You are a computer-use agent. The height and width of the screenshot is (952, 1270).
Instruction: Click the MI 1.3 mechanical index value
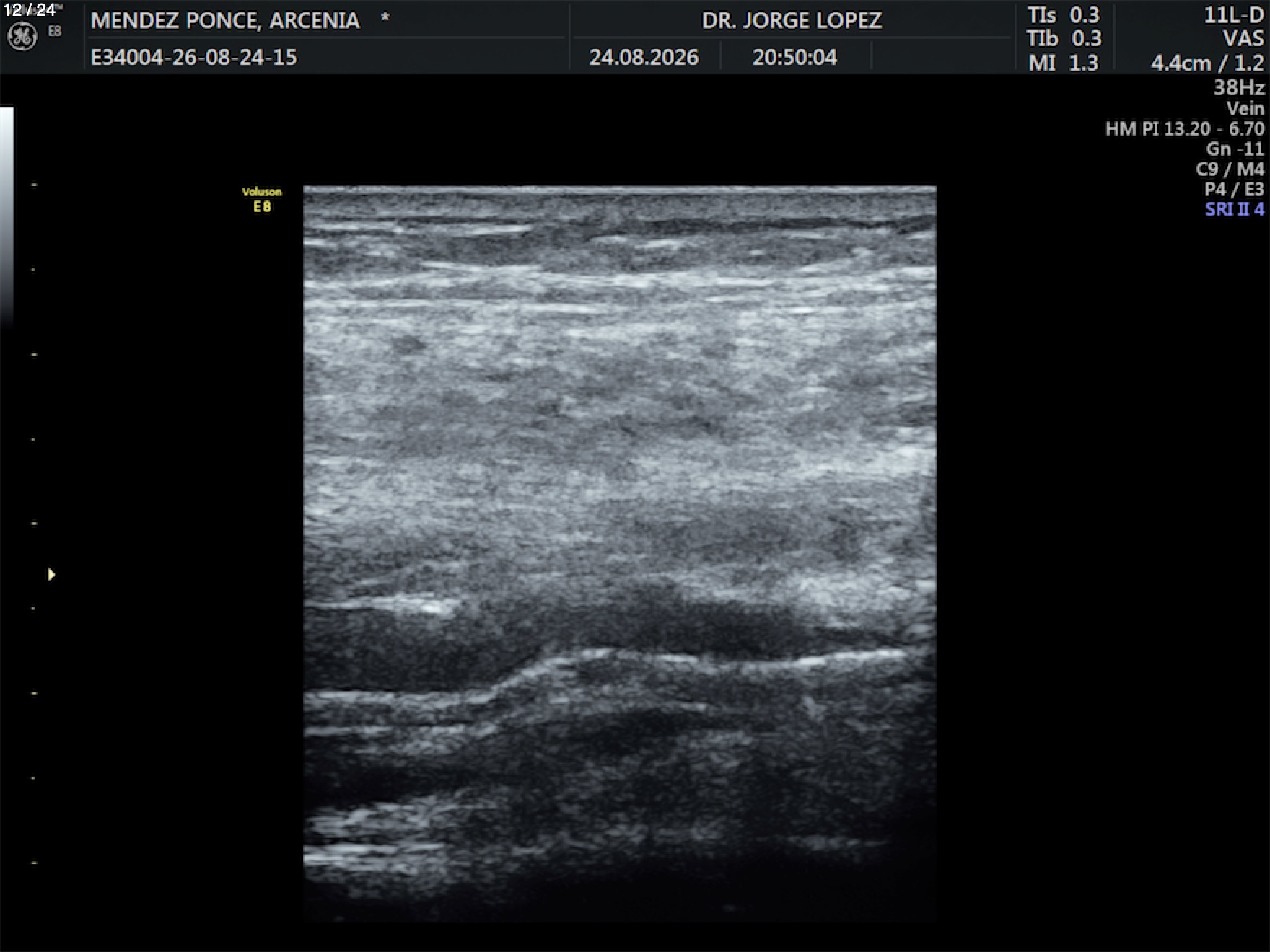click(1064, 63)
